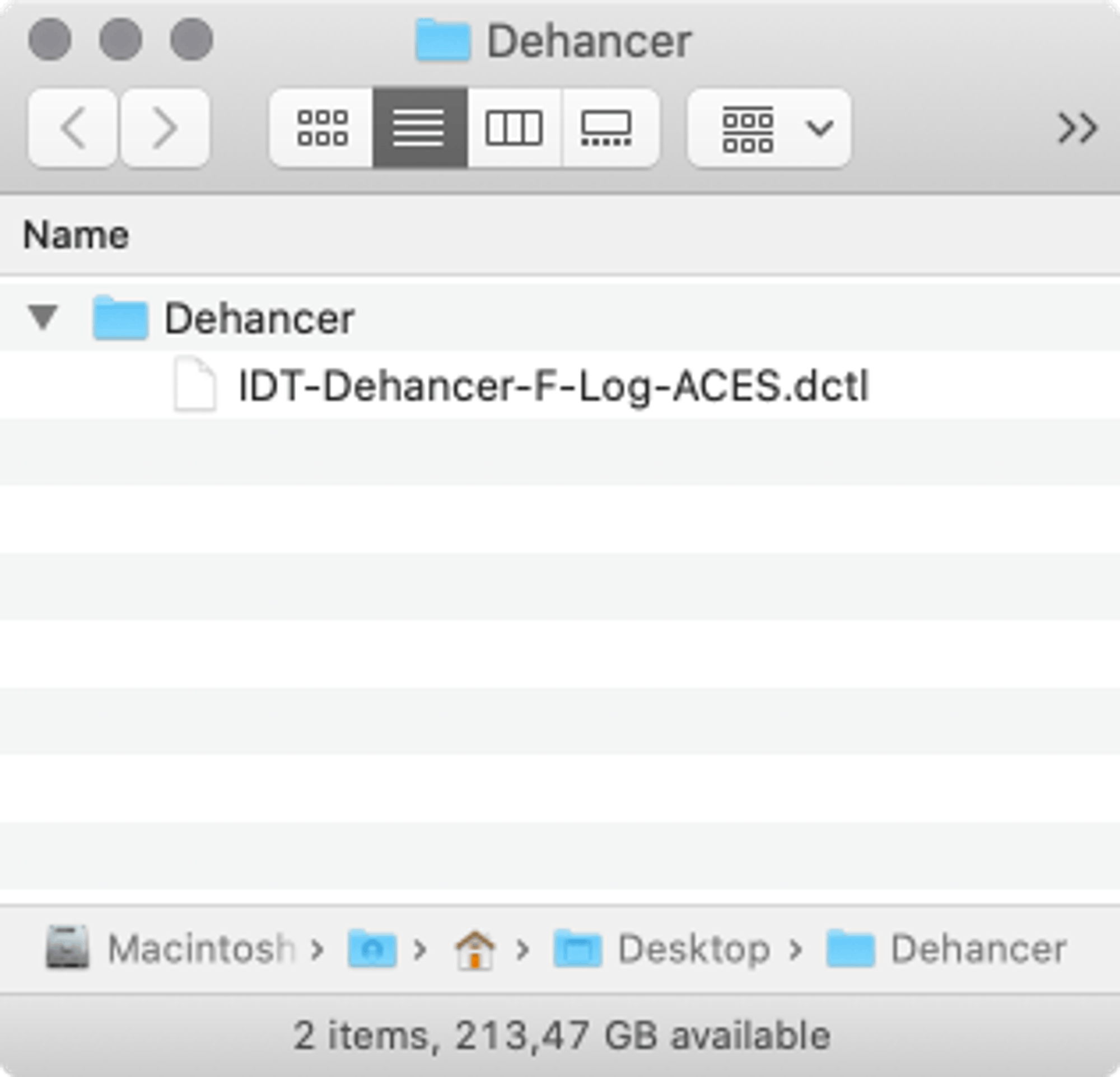
Task: Click Dehancer folder in path bar
Action: (x=946, y=948)
